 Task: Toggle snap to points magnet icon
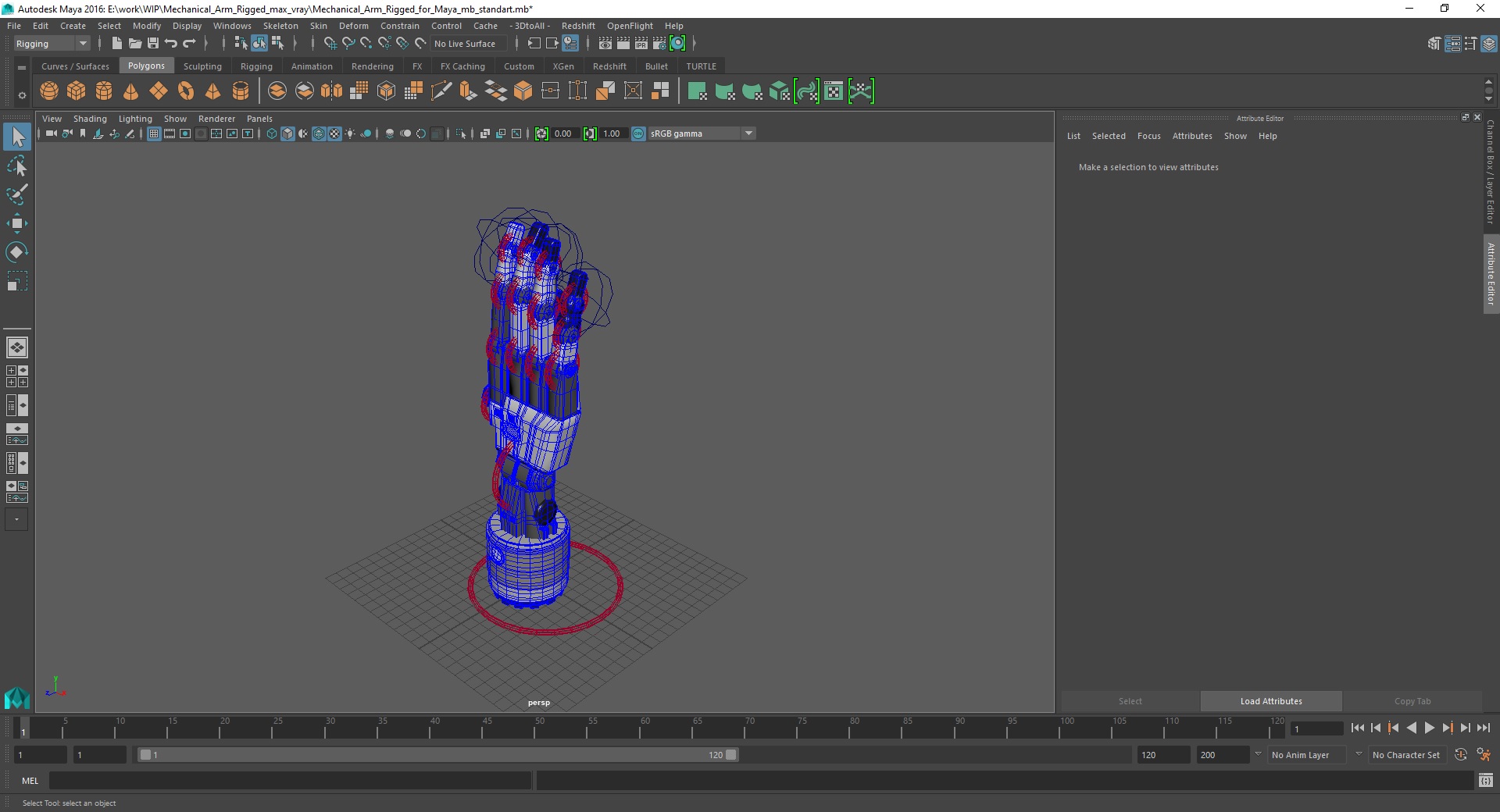coord(366,44)
